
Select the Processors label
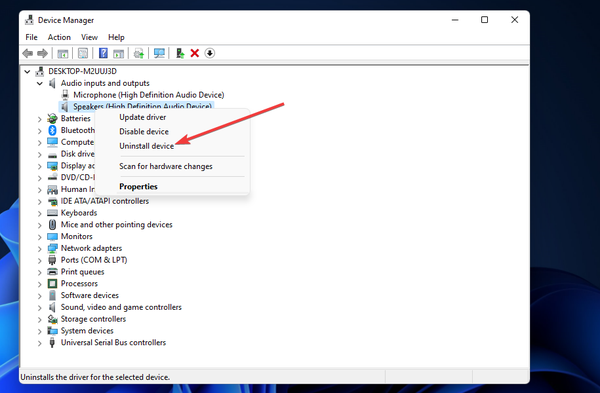tap(79, 284)
